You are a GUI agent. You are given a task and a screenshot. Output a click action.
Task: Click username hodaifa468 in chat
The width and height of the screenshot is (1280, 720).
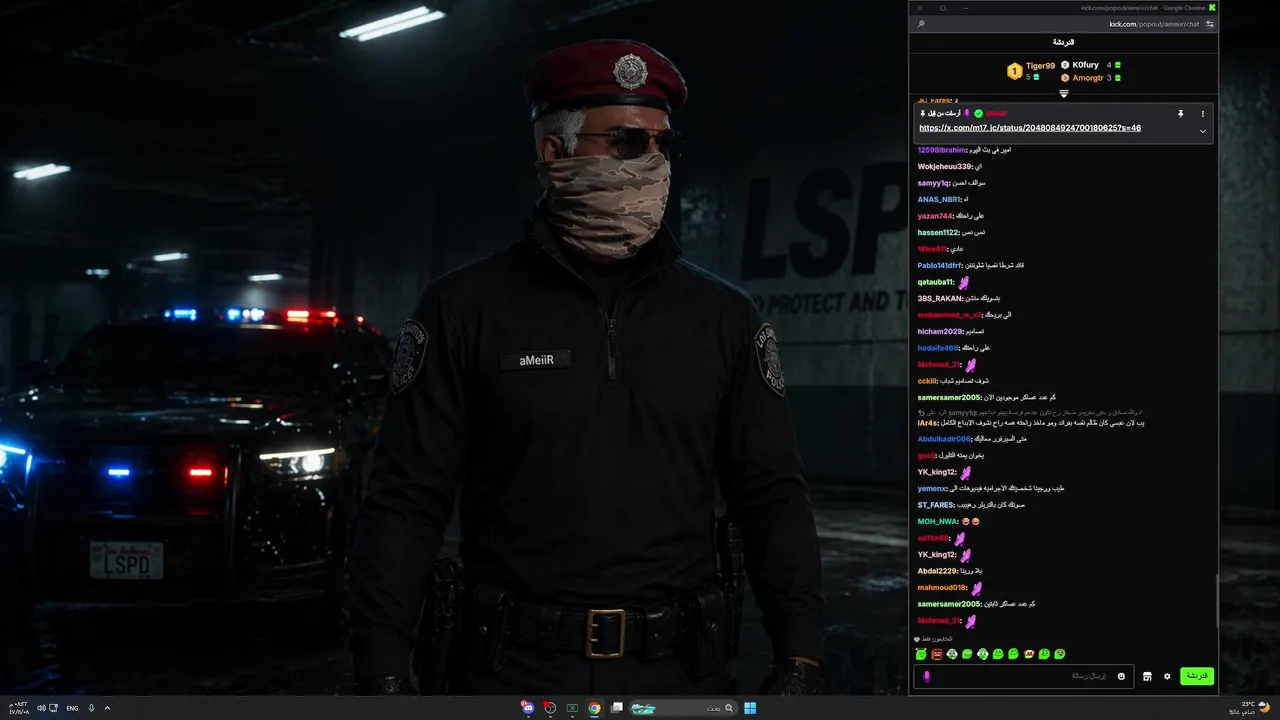tap(938, 348)
